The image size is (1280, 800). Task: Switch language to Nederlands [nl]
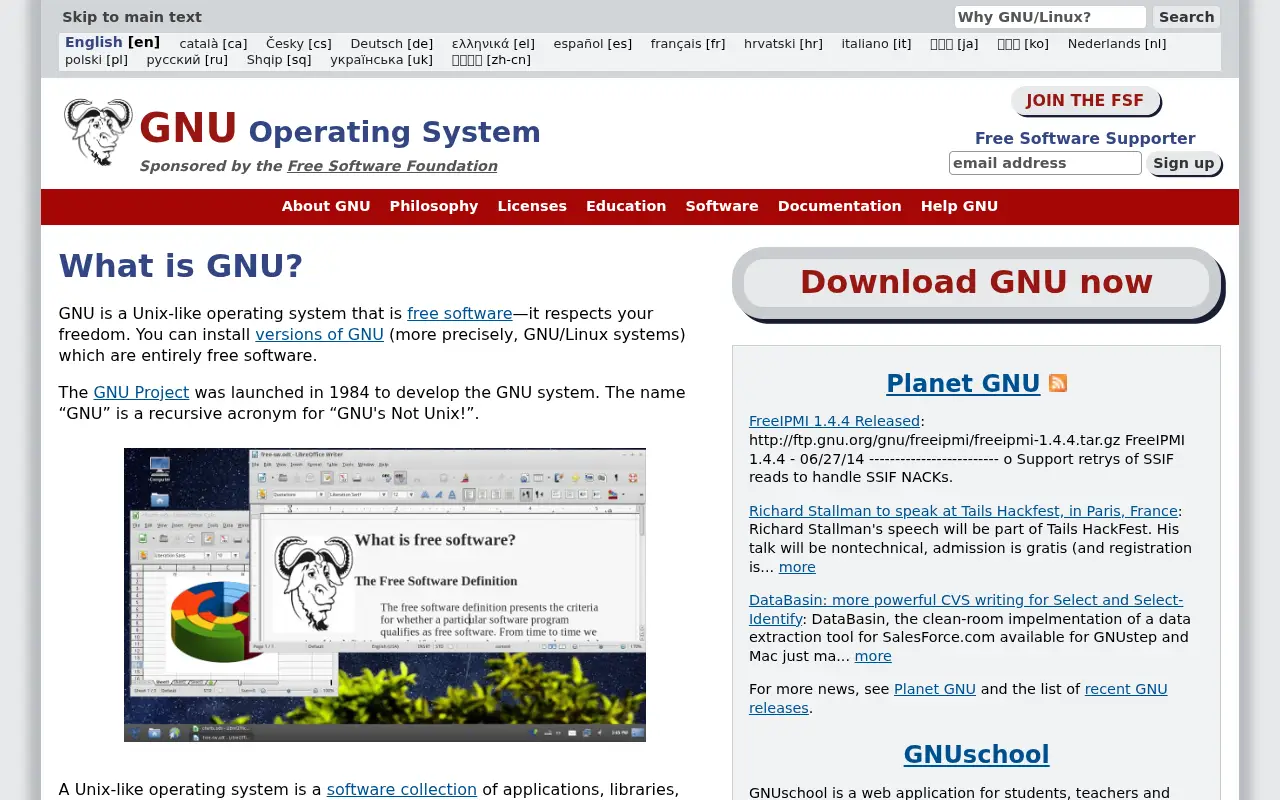tap(1117, 44)
